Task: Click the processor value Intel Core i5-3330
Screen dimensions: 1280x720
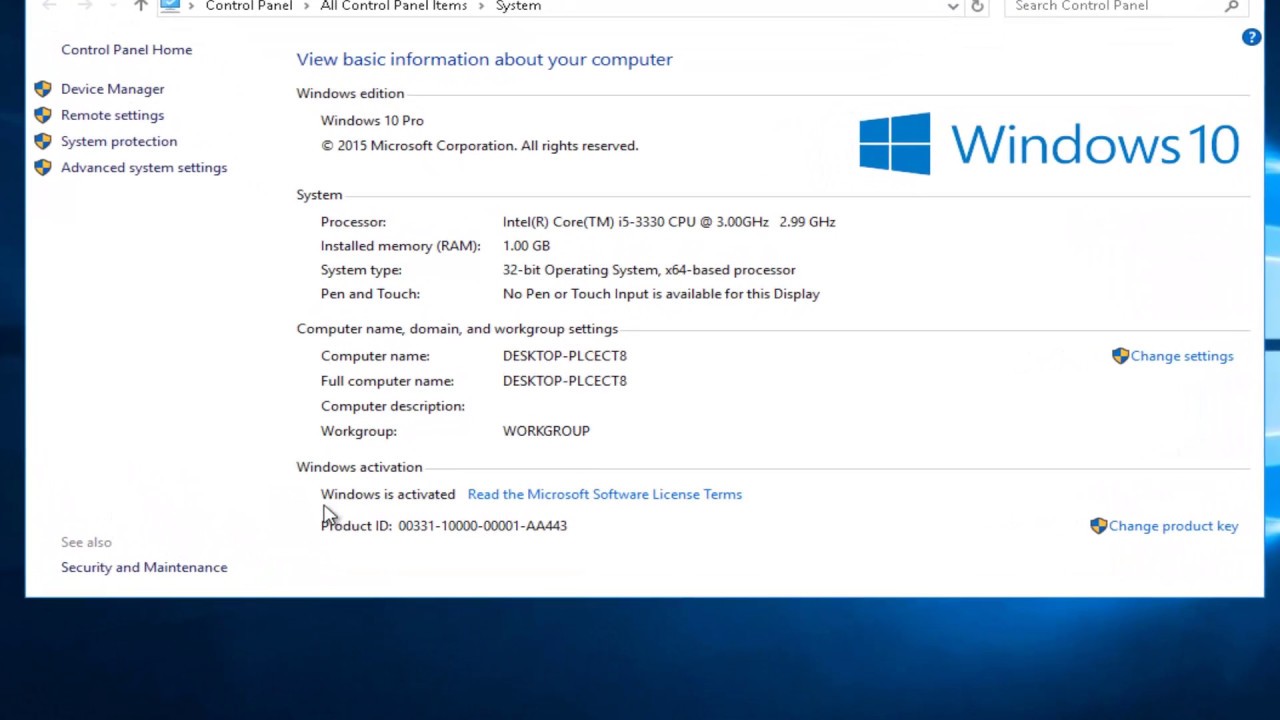Action: pyautogui.click(x=669, y=221)
